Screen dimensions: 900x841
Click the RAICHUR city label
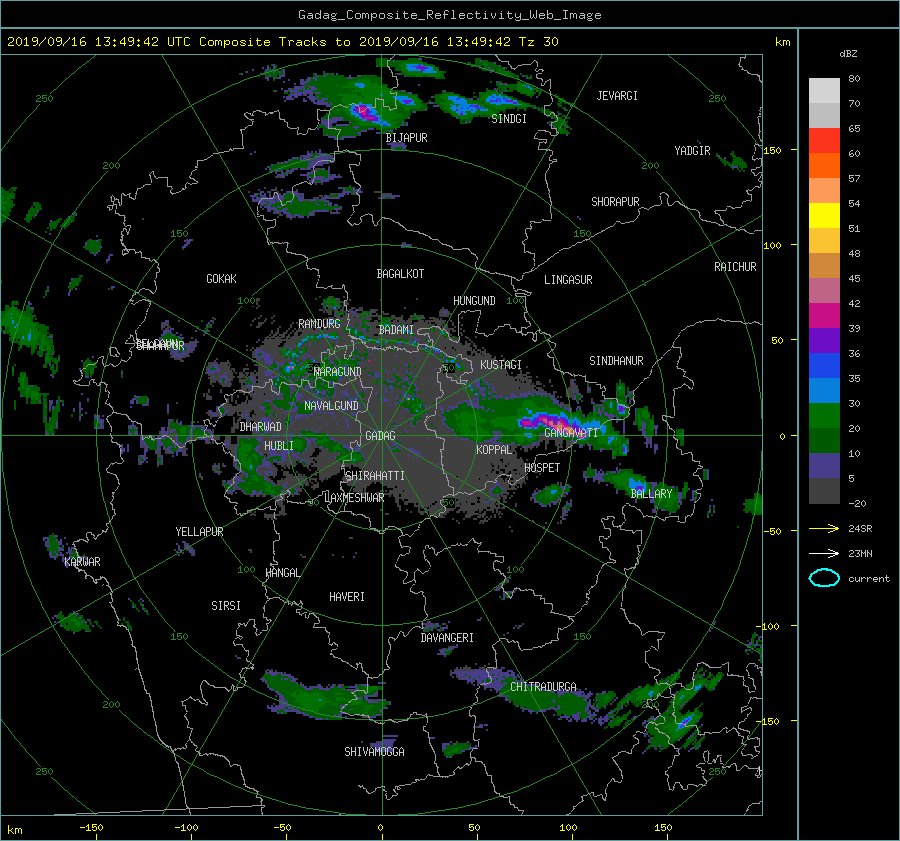tap(735, 267)
